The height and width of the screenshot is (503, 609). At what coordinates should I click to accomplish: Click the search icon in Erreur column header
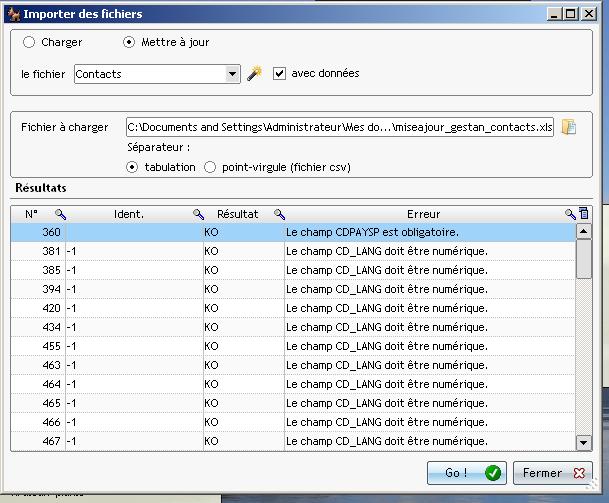570,214
